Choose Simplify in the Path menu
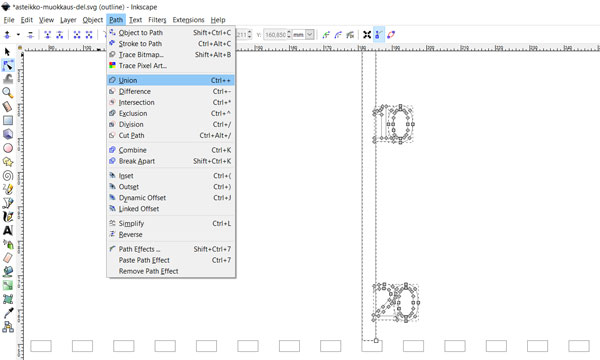Image resolution: width=600 pixels, height=360 pixels. (171, 223)
